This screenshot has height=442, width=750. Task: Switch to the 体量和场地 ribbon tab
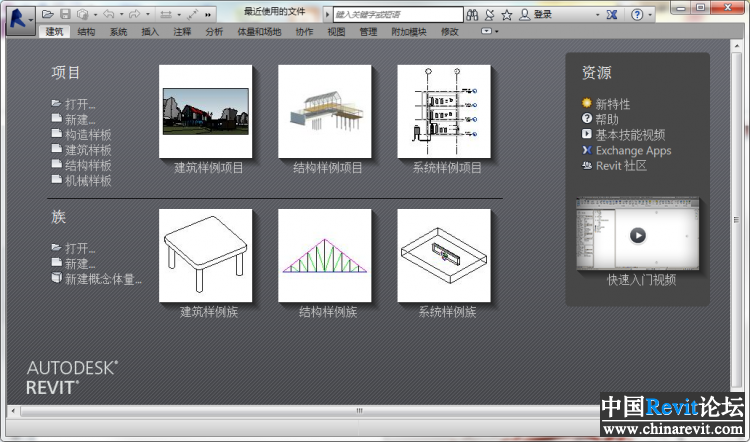point(259,32)
